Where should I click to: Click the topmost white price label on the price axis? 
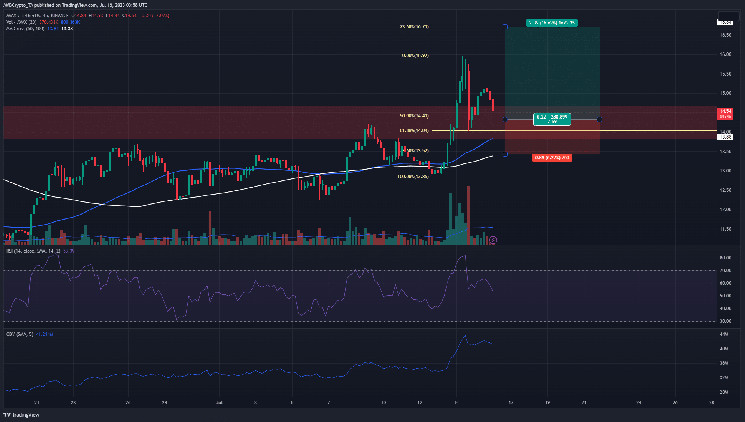[x=725, y=22]
